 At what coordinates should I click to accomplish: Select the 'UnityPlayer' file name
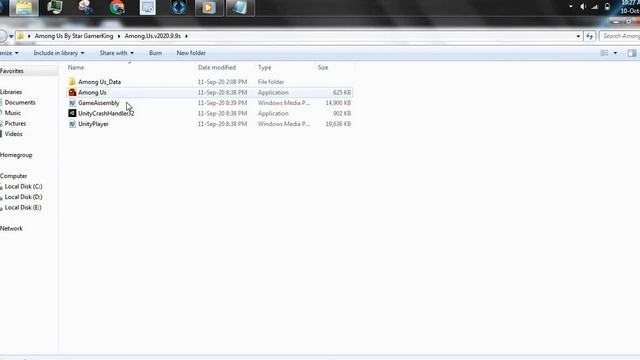(x=93, y=124)
